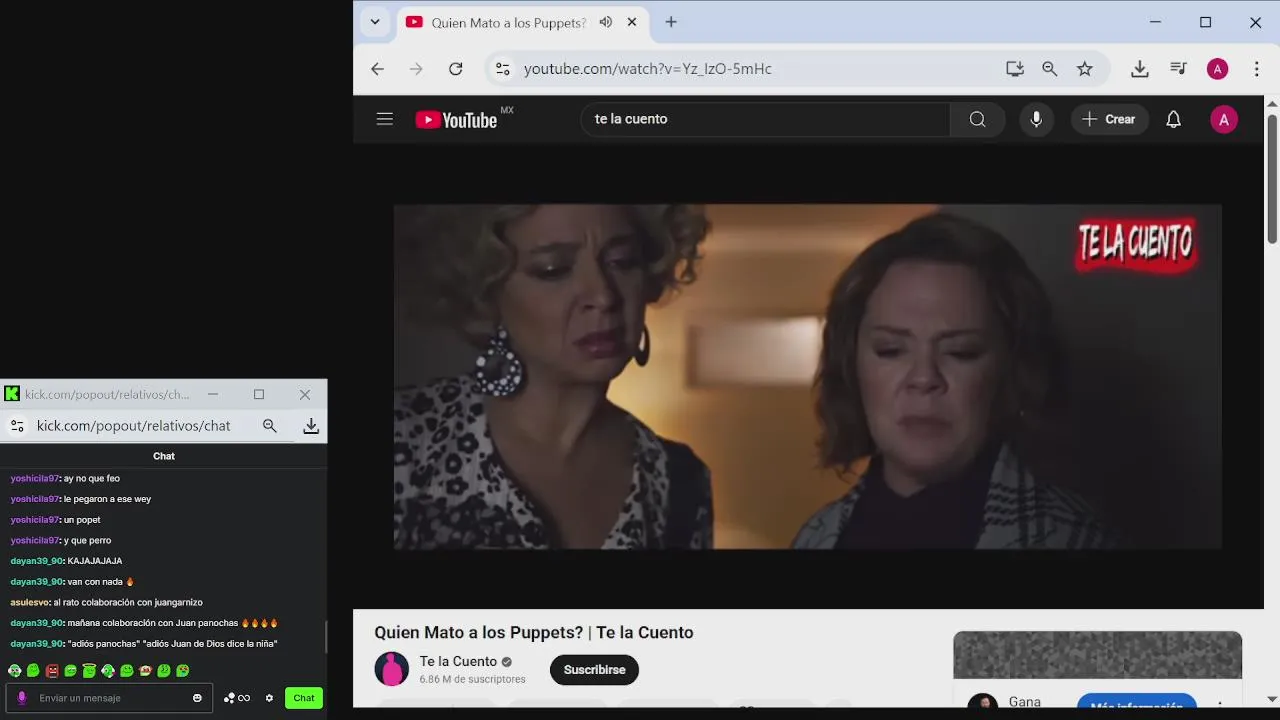The image size is (1280, 720).
Task: Click Suscribirse button
Action: point(594,670)
